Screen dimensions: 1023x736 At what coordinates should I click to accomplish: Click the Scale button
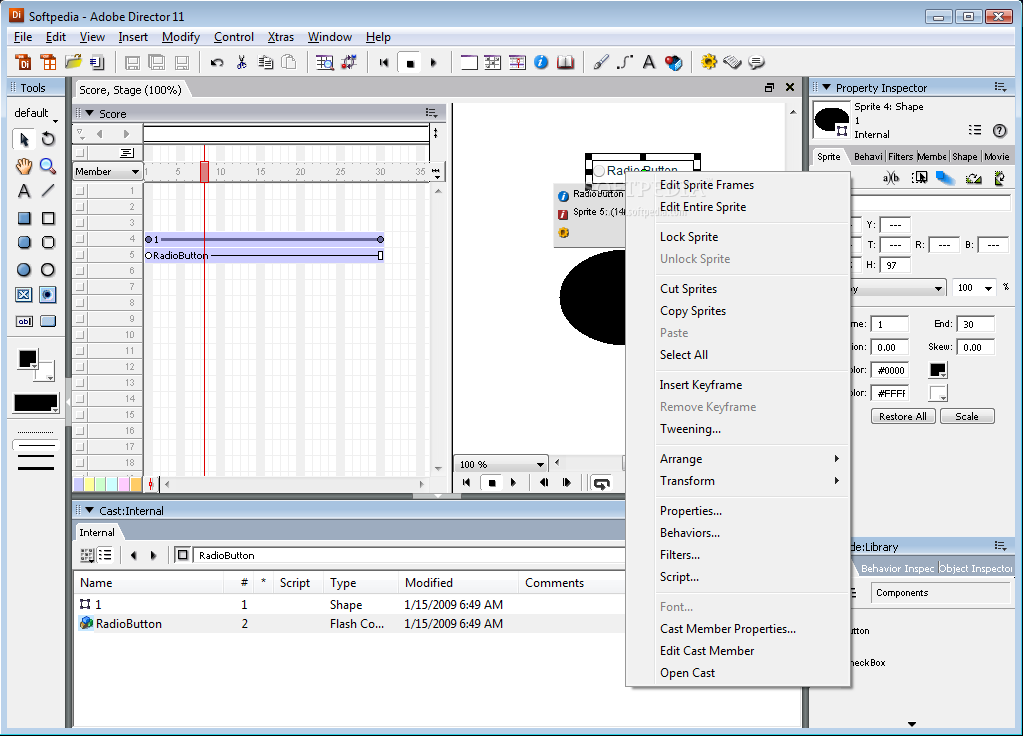point(967,416)
